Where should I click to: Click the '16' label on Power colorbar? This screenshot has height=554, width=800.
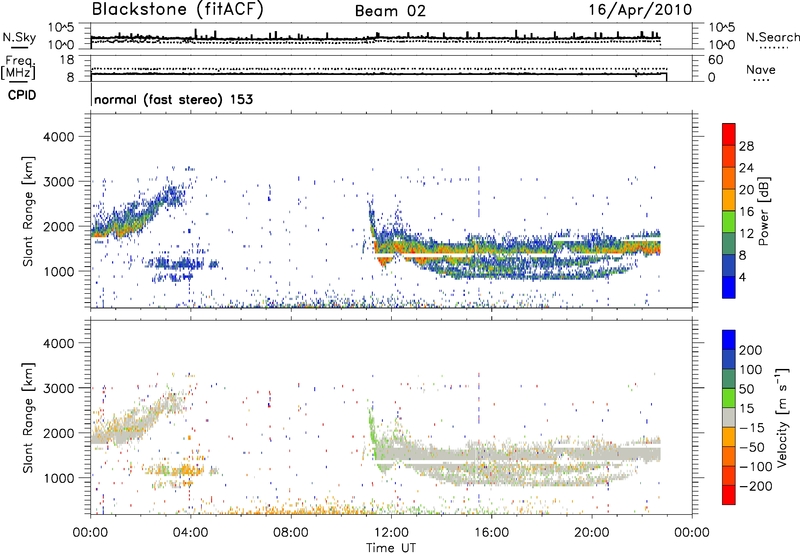tap(746, 212)
